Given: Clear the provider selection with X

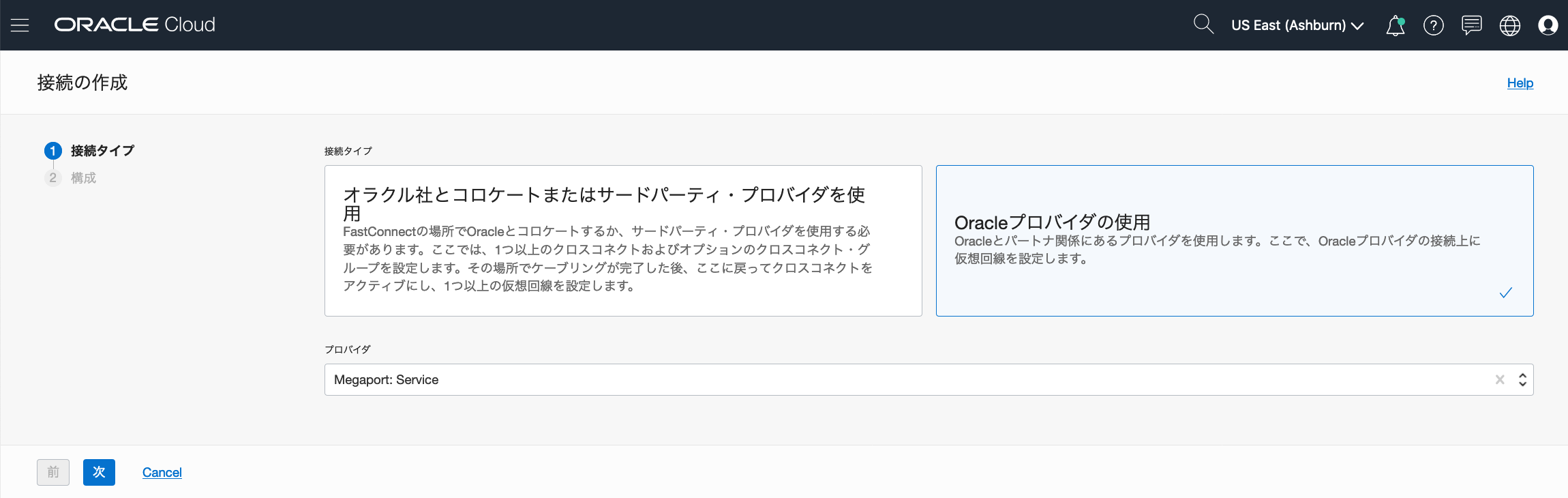Looking at the screenshot, I should coord(1500,380).
